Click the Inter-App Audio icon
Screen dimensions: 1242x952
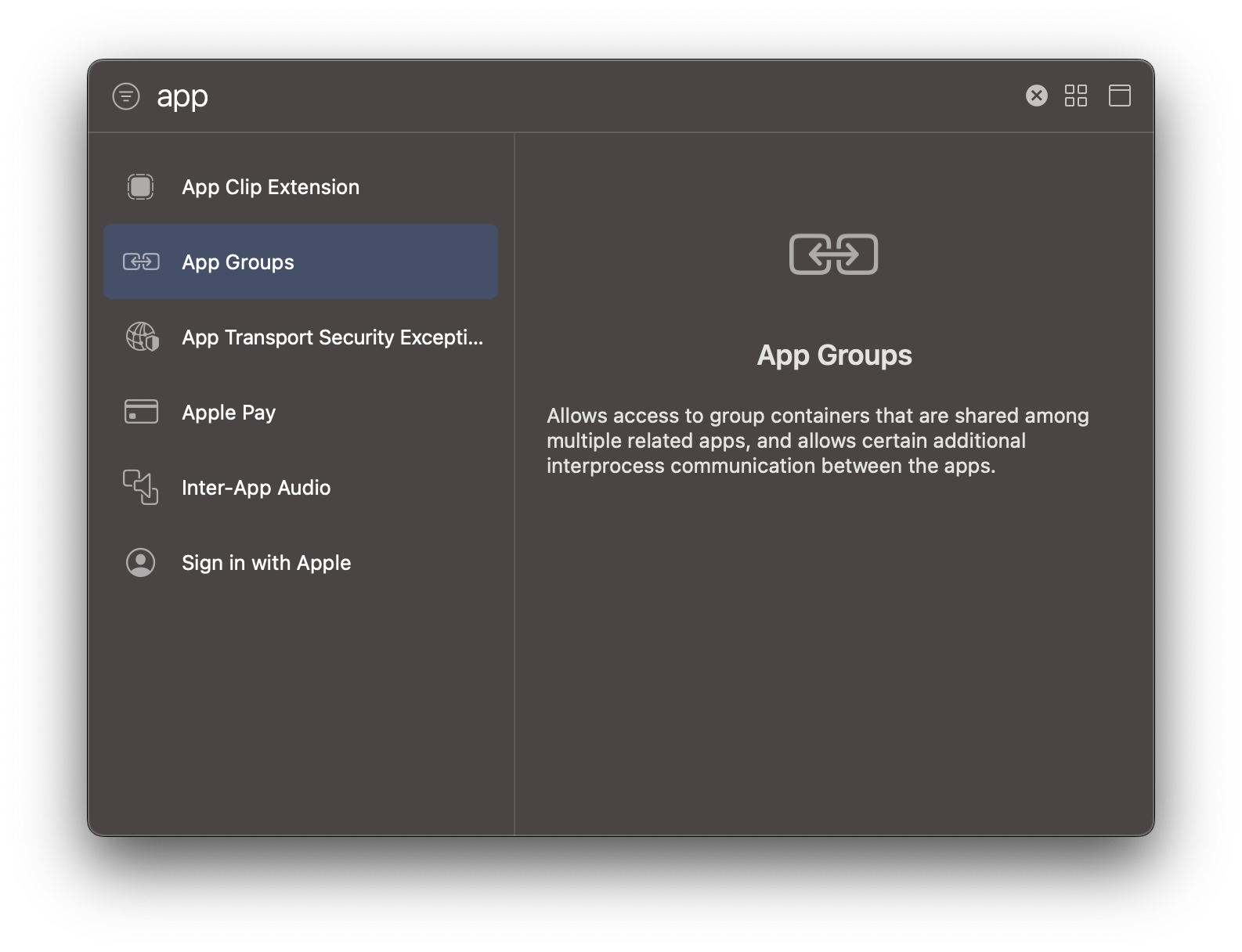141,487
